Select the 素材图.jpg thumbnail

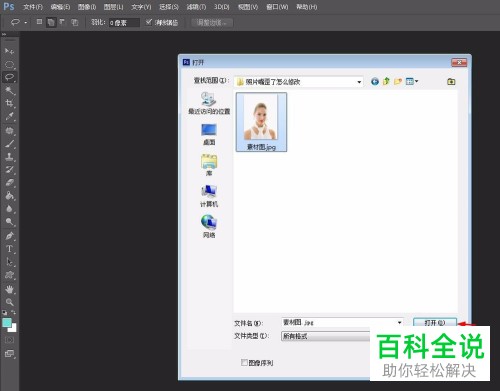click(261, 122)
